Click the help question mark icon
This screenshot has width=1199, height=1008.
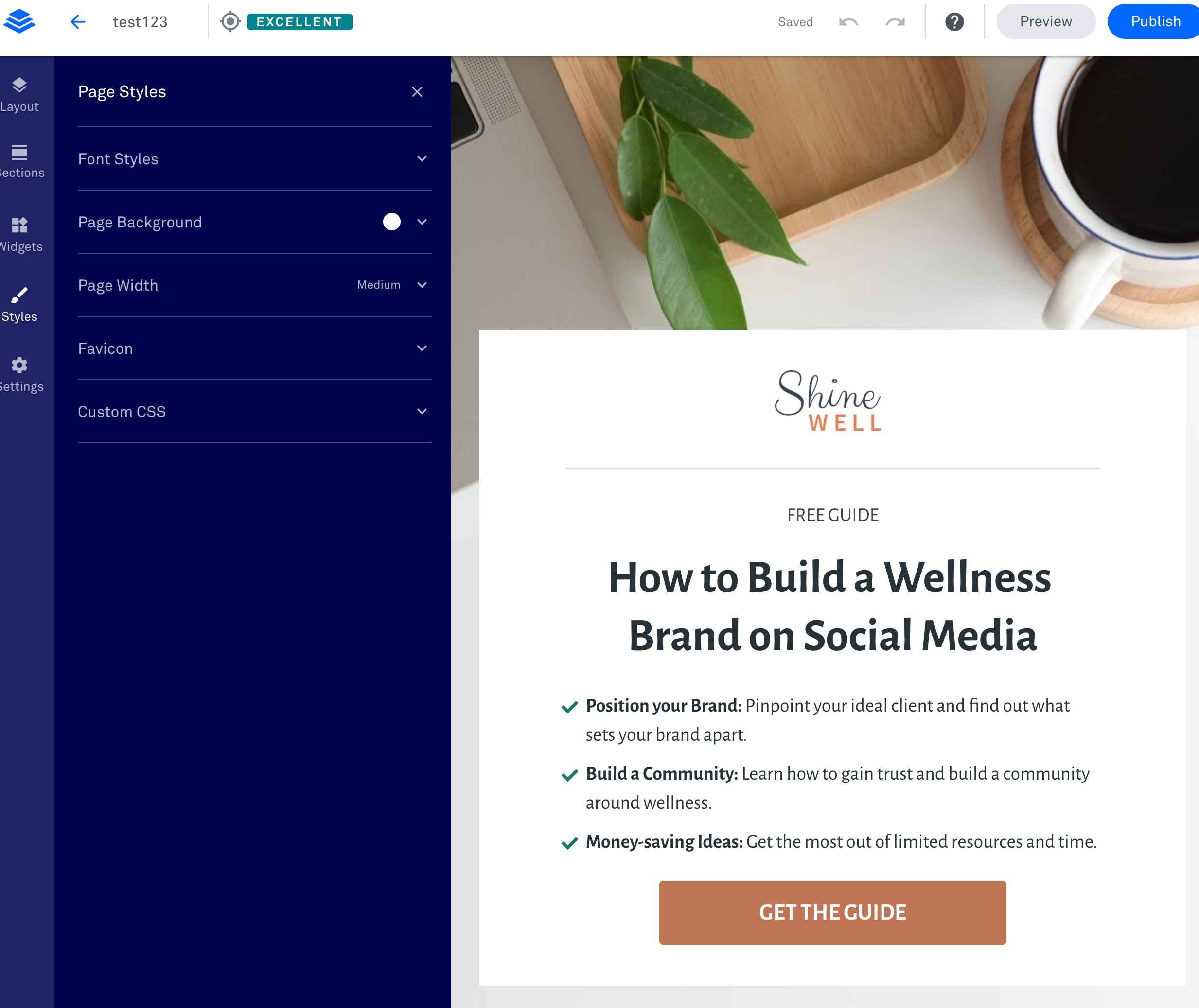[955, 21]
